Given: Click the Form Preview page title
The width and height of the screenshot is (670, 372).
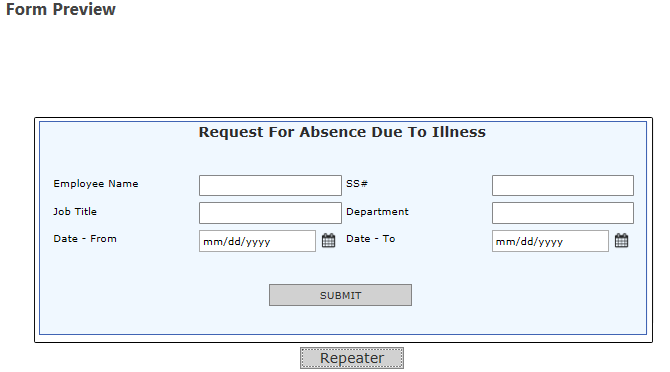Looking at the screenshot, I should pos(61,9).
